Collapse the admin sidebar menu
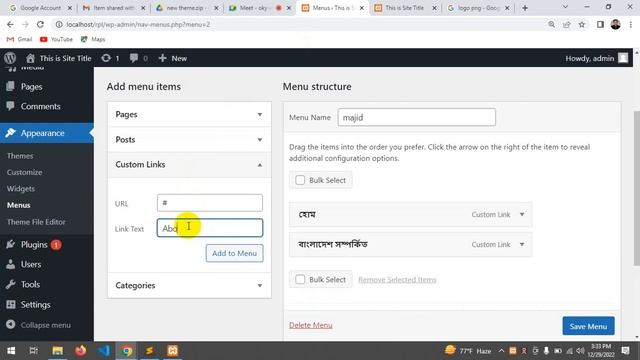Viewport: 640px width, 360px height. click(39, 325)
